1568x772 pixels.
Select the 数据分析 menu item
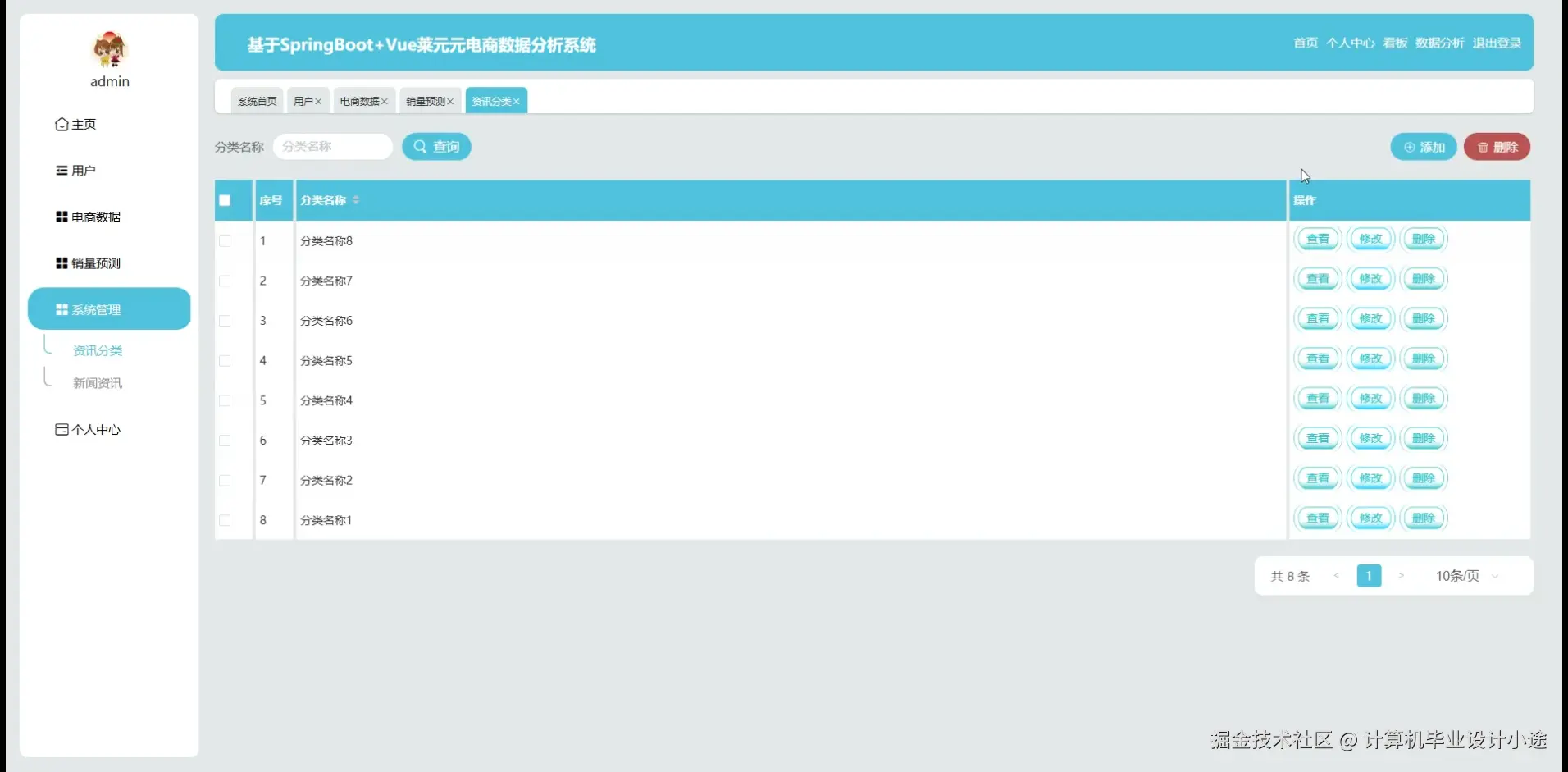point(1439,43)
